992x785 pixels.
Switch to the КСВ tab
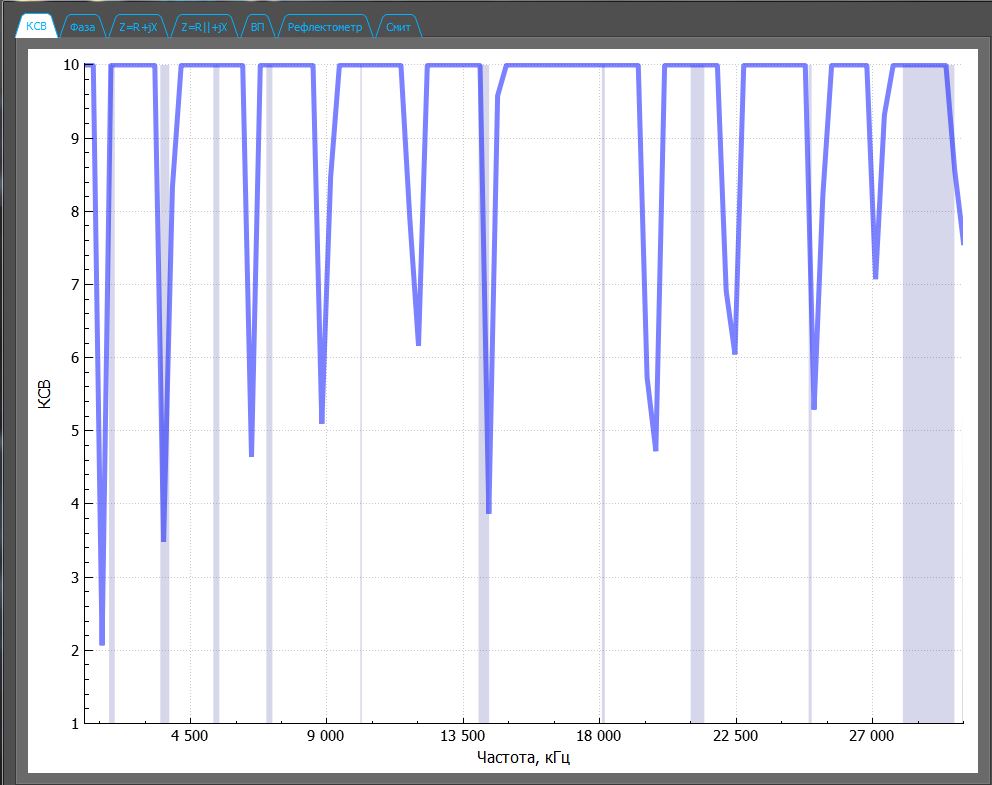[36, 28]
